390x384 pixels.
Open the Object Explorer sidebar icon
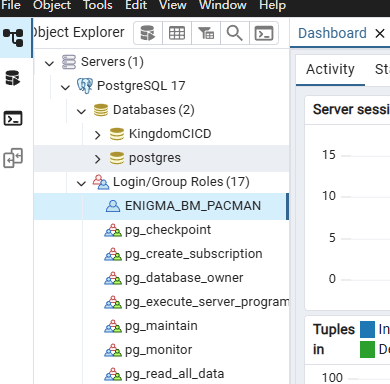13,37
